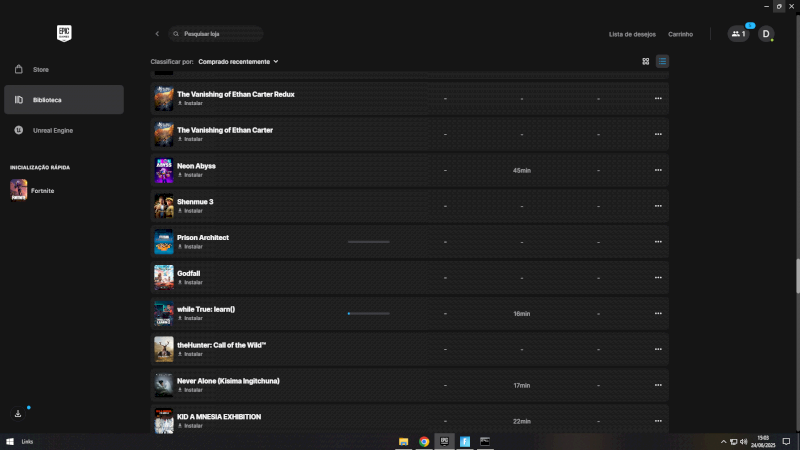Install The Vanishing of Ethan Carter Redux
The width and height of the screenshot is (800, 450).
(x=190, y=103)
